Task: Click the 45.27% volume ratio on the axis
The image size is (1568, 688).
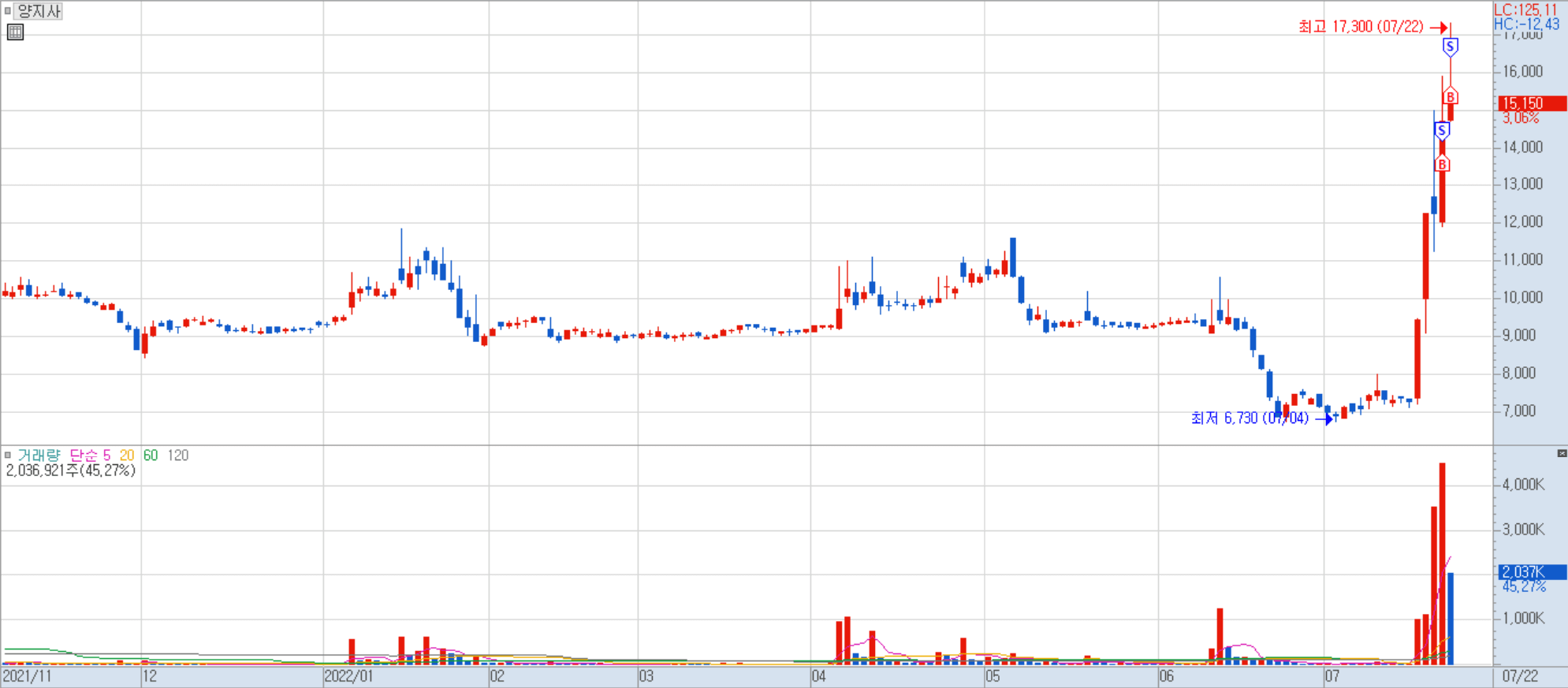Action: [x=1524, y=587]
